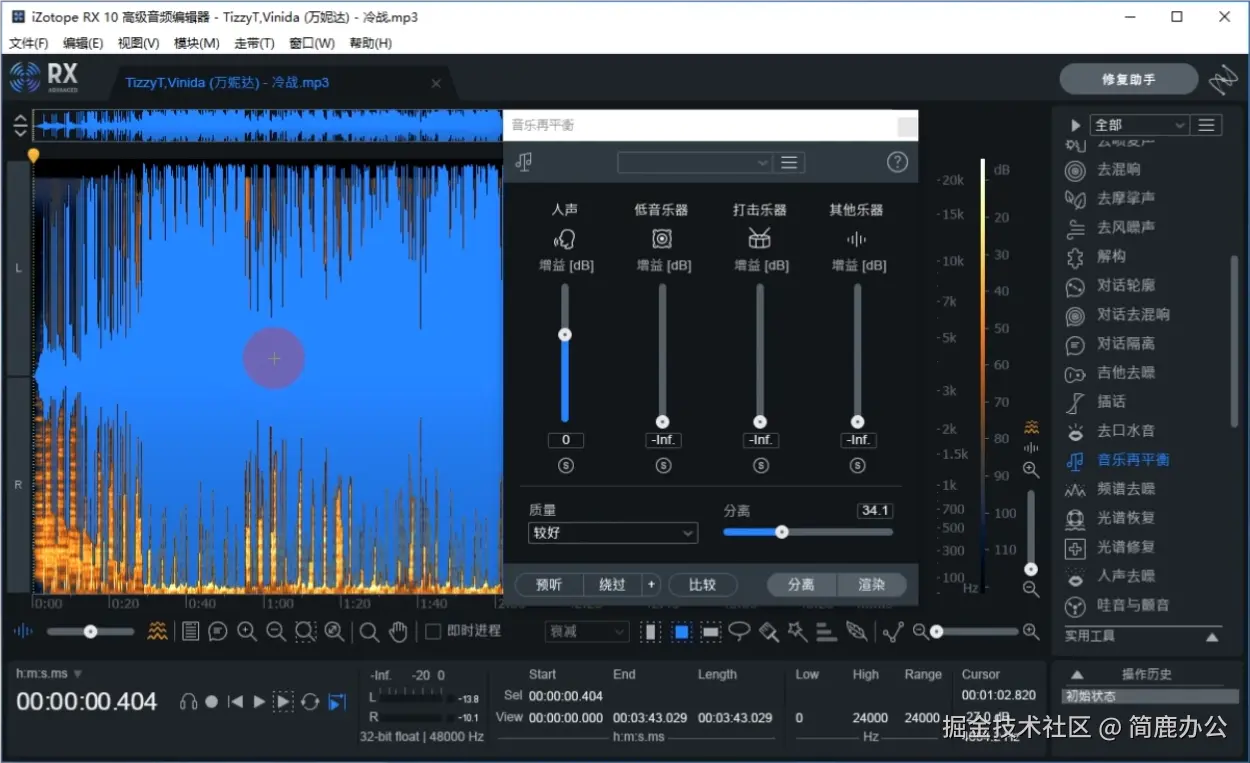Select the brush selection tool
The image size is (1250, 763).
pyautogui.click(x=768, y=631)
